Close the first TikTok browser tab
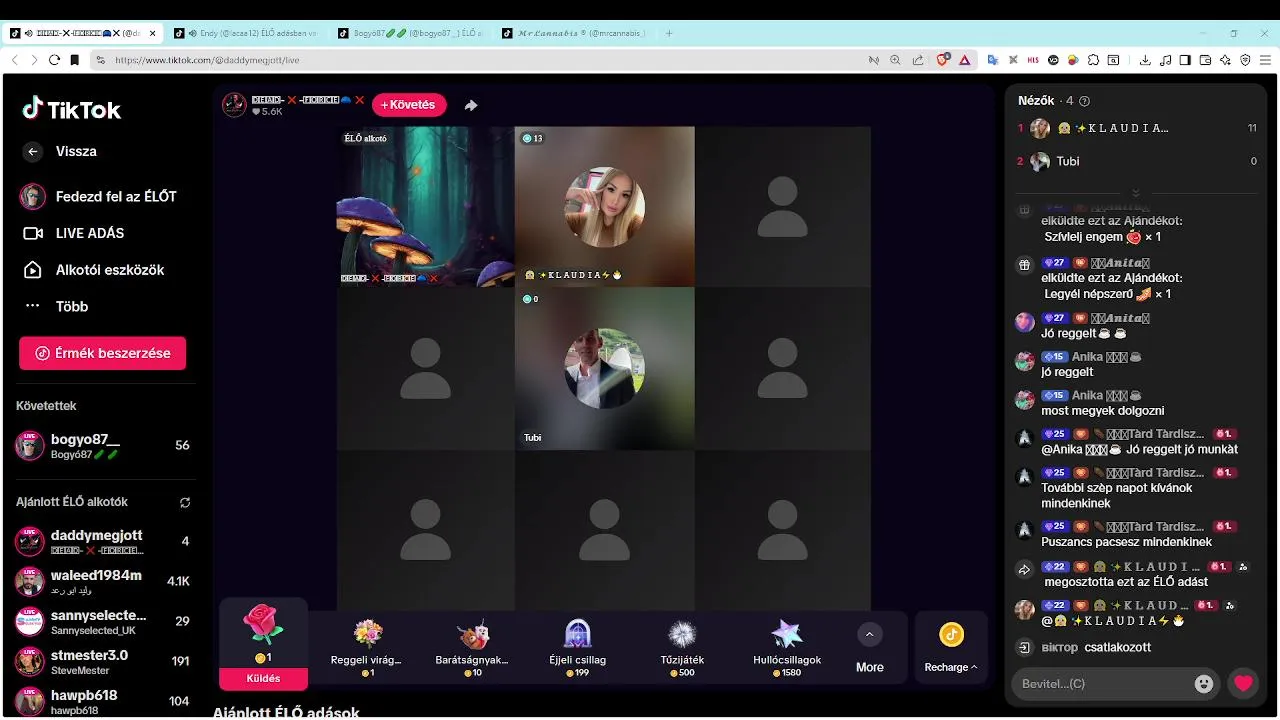1280x720 pixels. [153, 33]
